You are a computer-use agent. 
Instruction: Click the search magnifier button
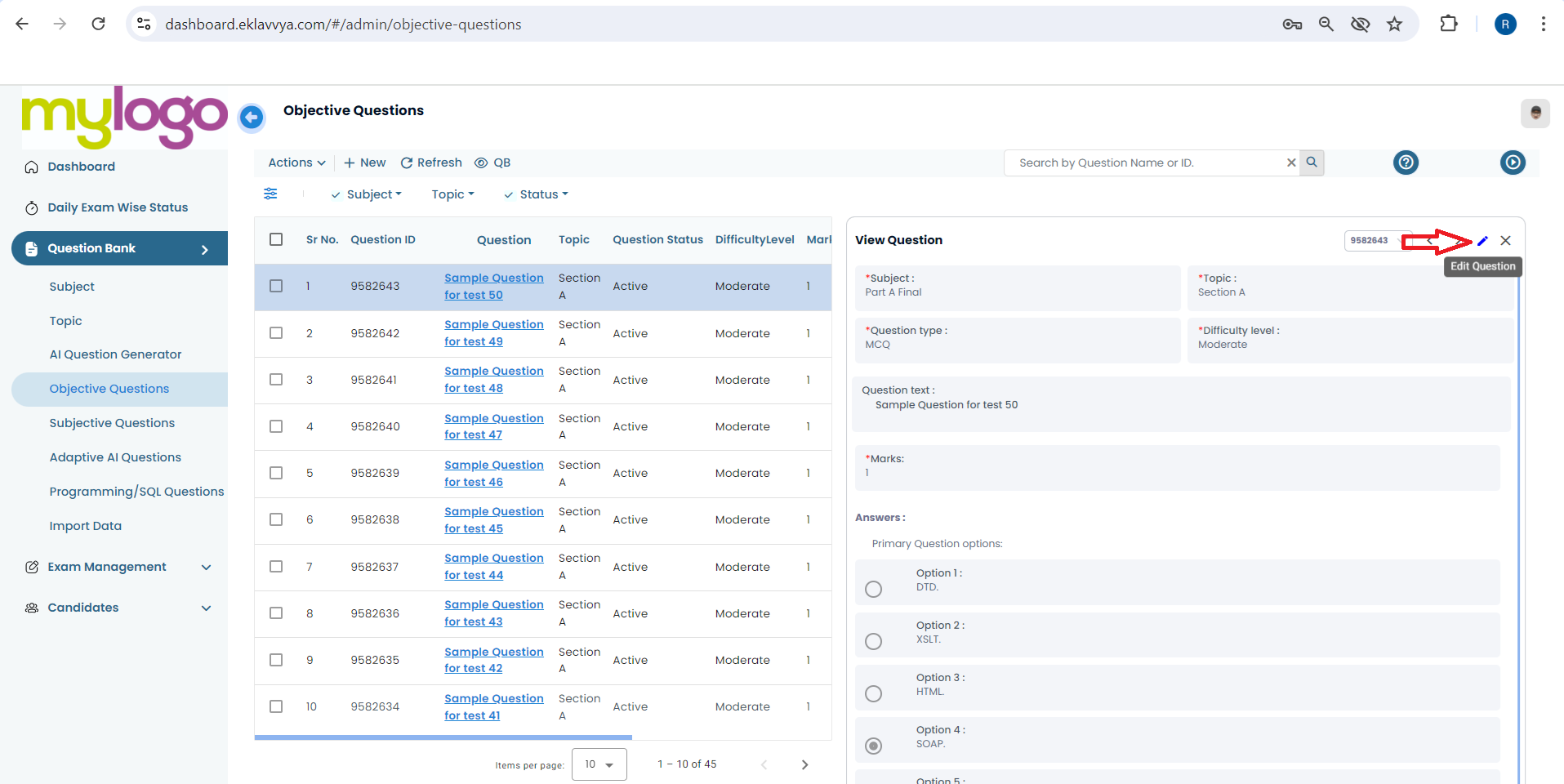[1312, 163]
